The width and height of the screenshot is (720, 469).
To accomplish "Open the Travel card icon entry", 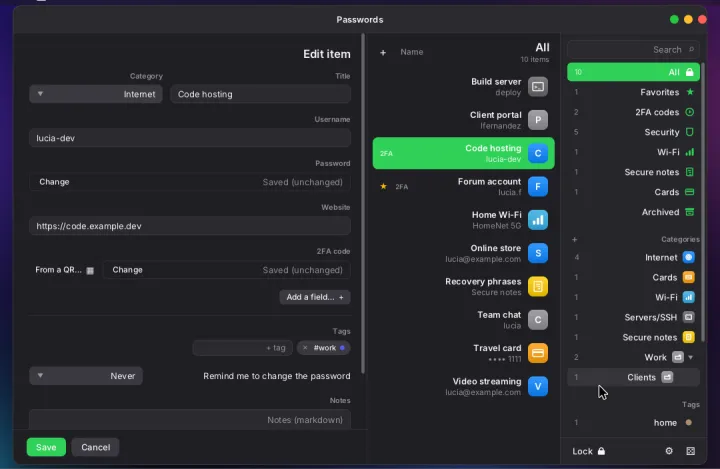I will point(538,353).
